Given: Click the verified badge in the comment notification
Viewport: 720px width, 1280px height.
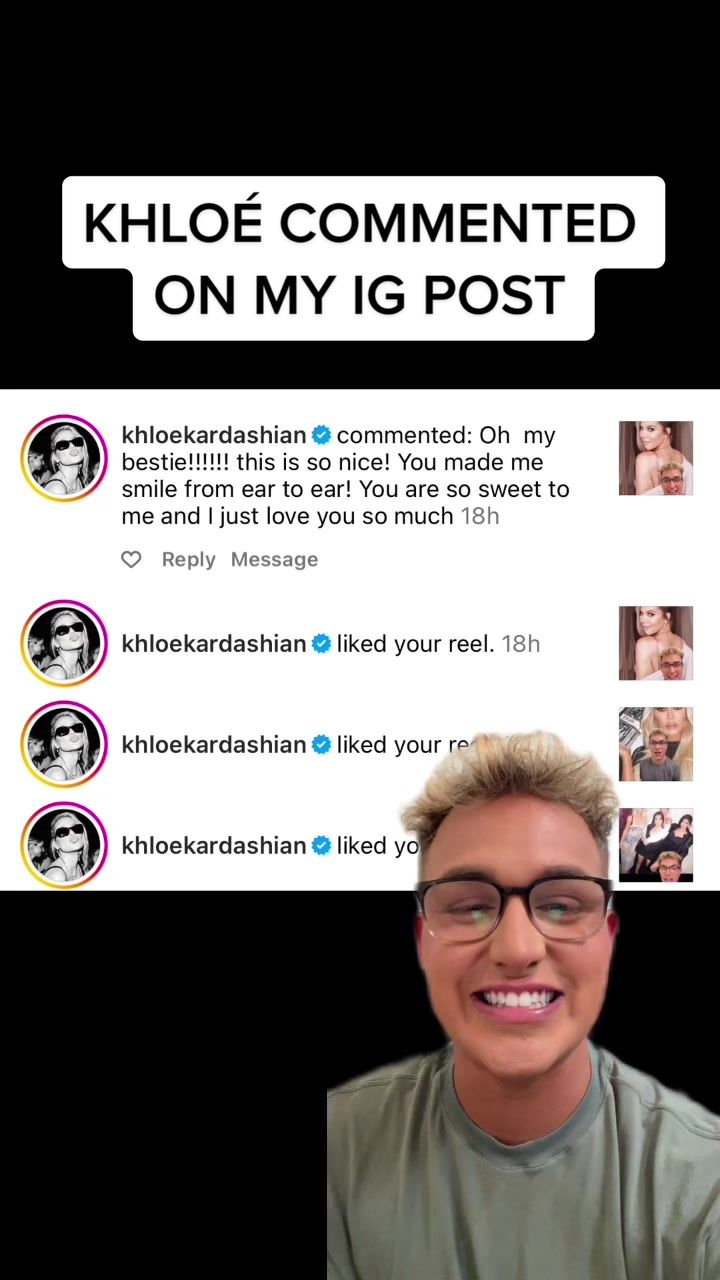Looking at the screenshot, I should (321, 435).
